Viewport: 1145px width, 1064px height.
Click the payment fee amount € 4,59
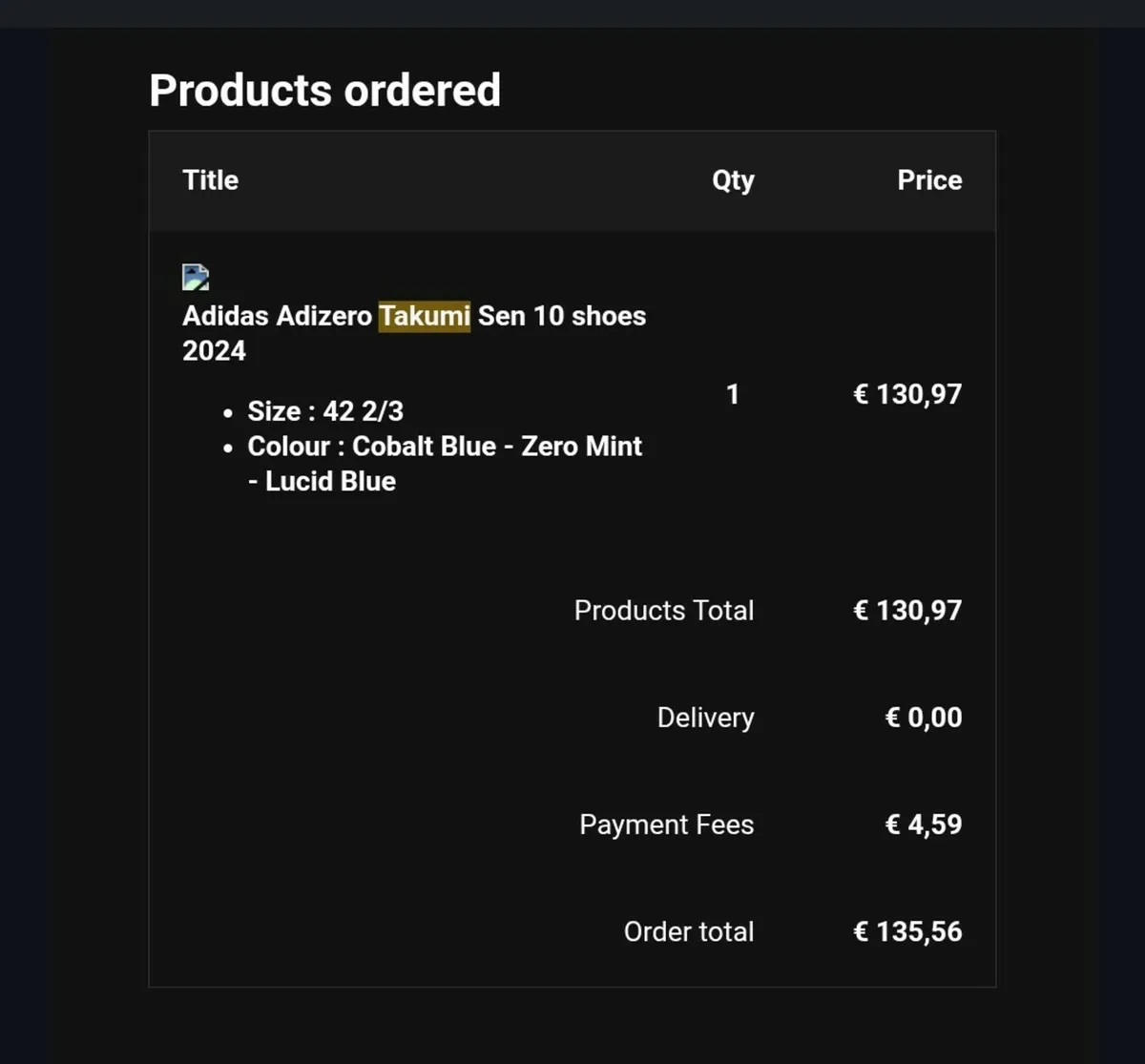[924, 824]
